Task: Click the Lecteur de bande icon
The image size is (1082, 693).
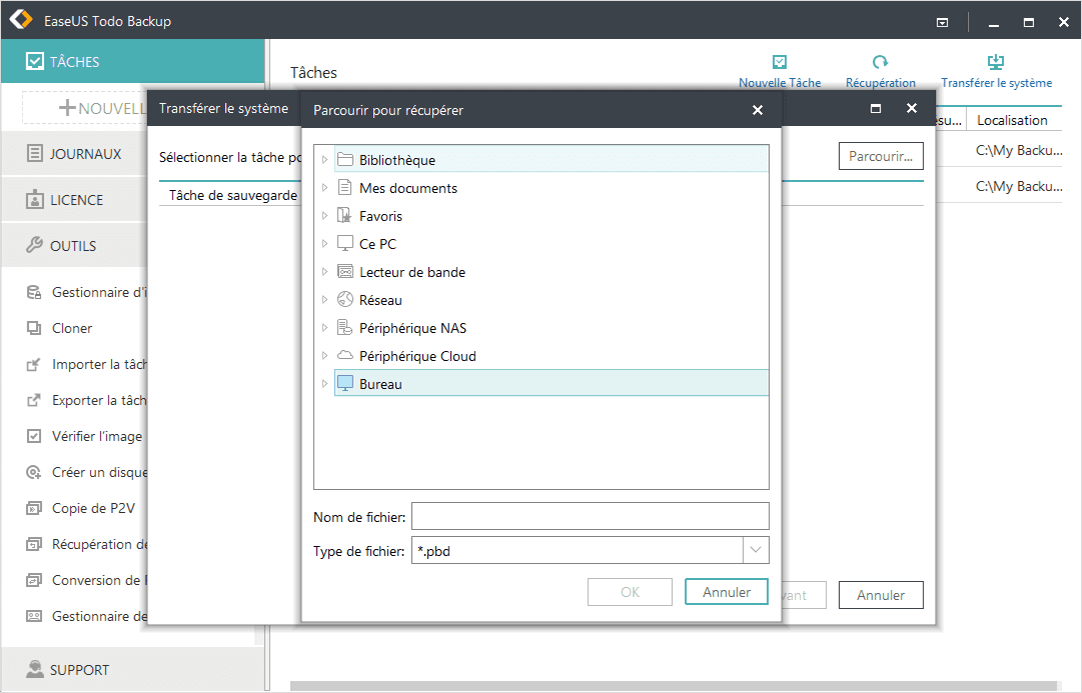Action: [345, 272]
